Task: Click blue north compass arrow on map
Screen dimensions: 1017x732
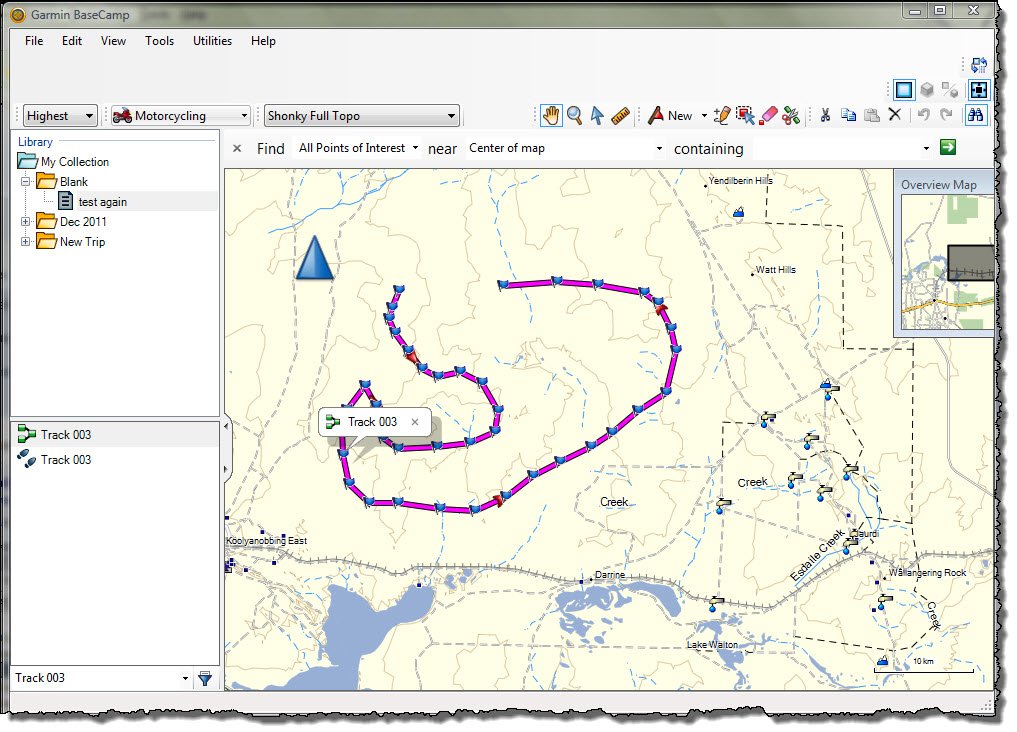Action: [315, 257]
